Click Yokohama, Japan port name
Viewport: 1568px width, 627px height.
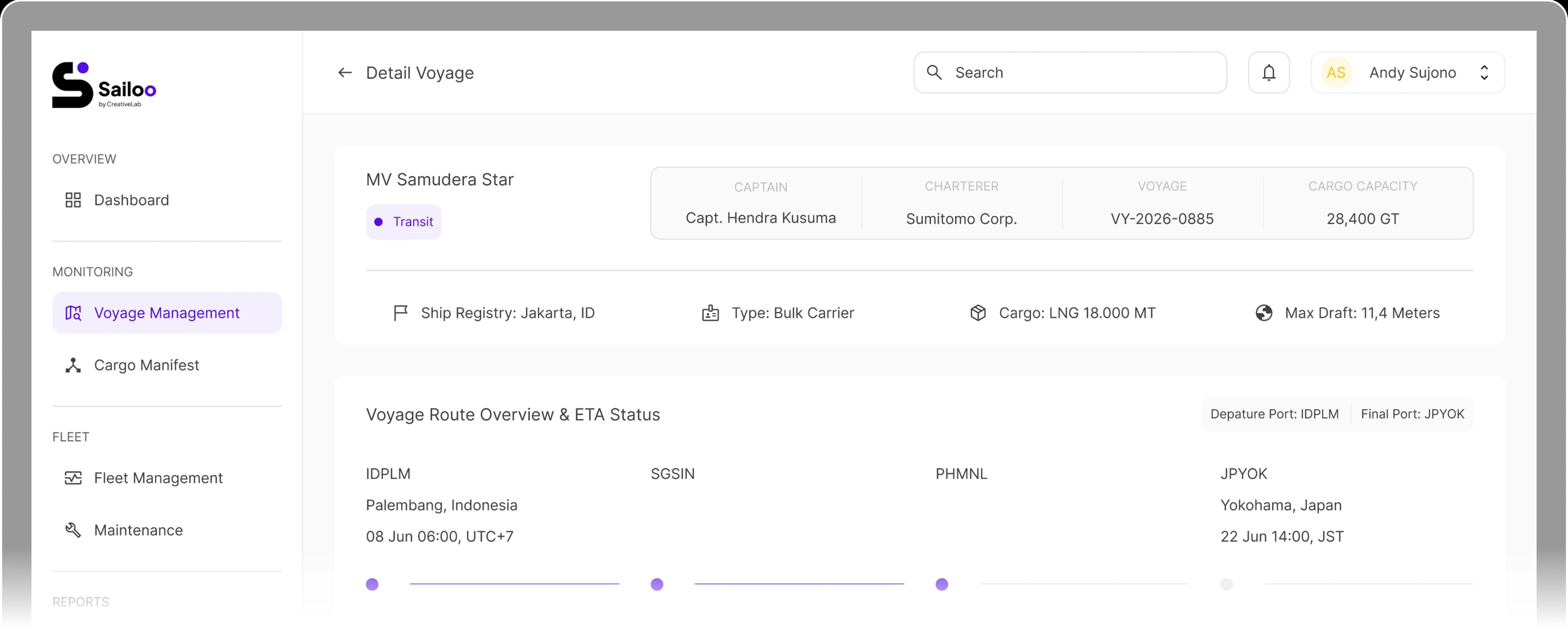pos(1281,505)
